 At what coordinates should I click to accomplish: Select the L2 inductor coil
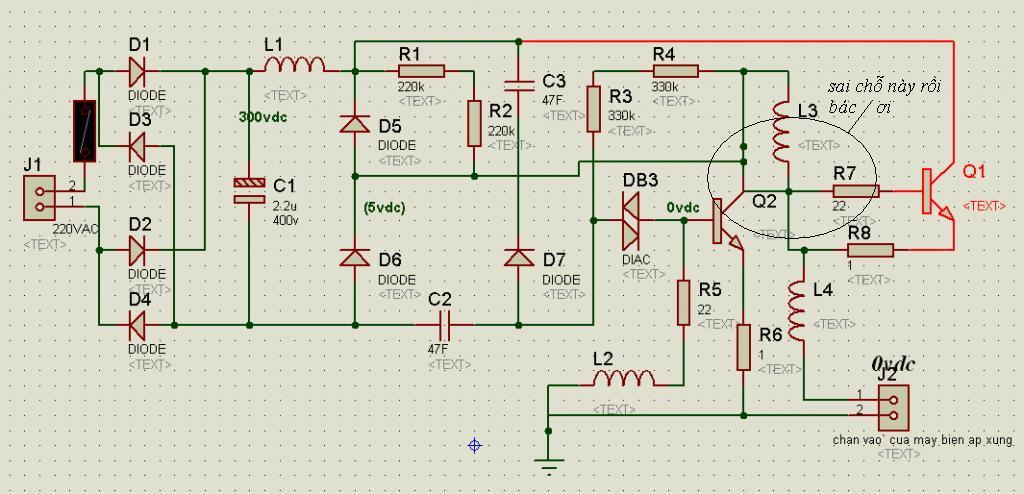click(x=624, y=378)
